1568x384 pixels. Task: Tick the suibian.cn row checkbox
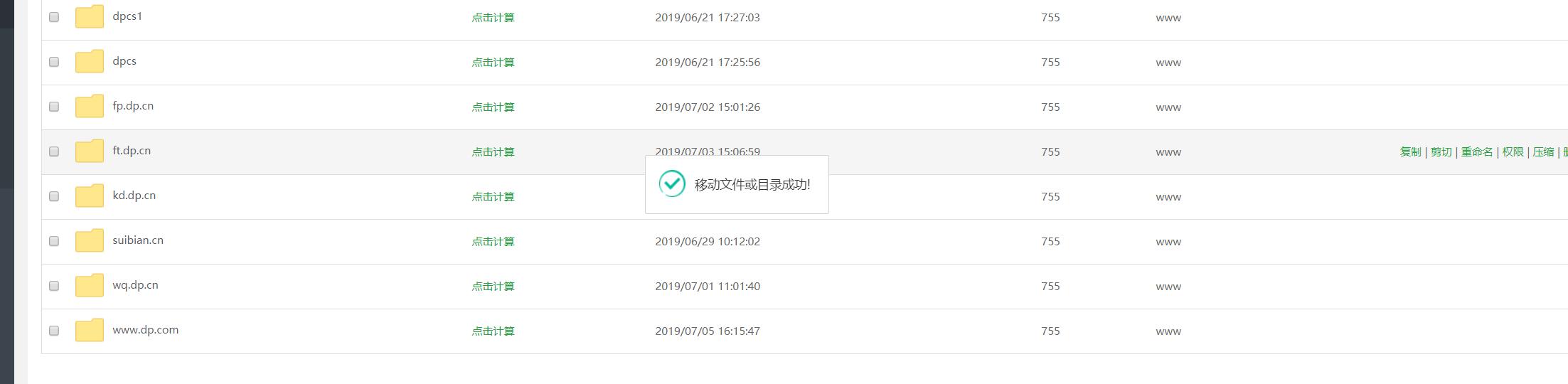coord(54,241)
